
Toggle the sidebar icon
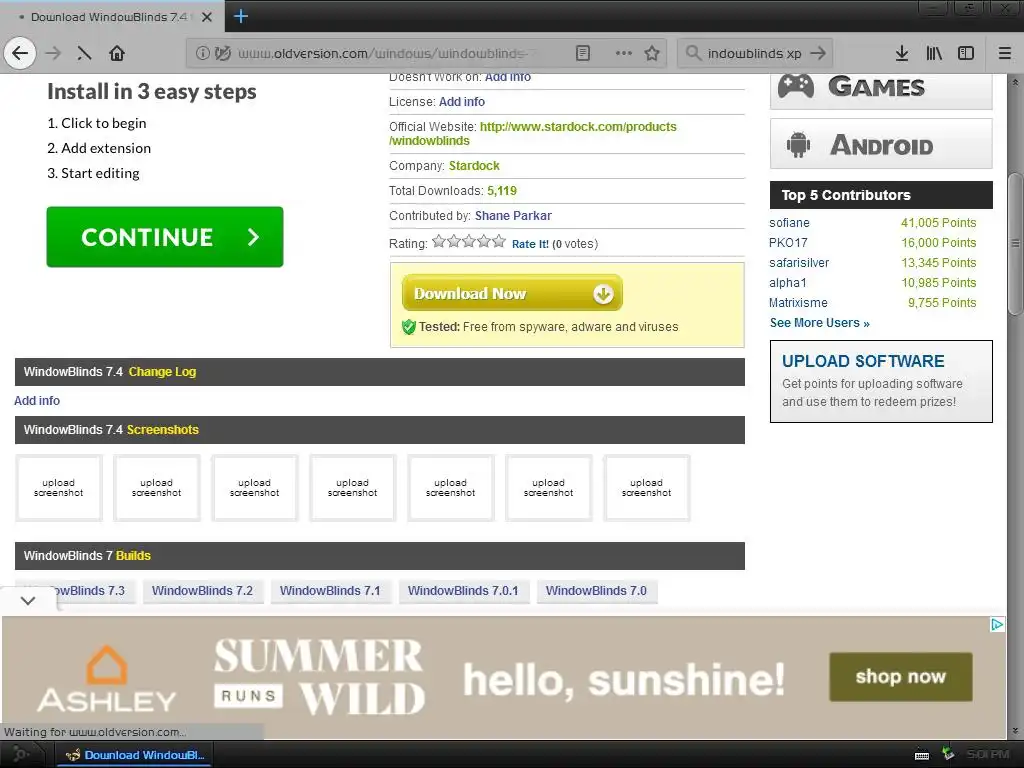[966, 53]
